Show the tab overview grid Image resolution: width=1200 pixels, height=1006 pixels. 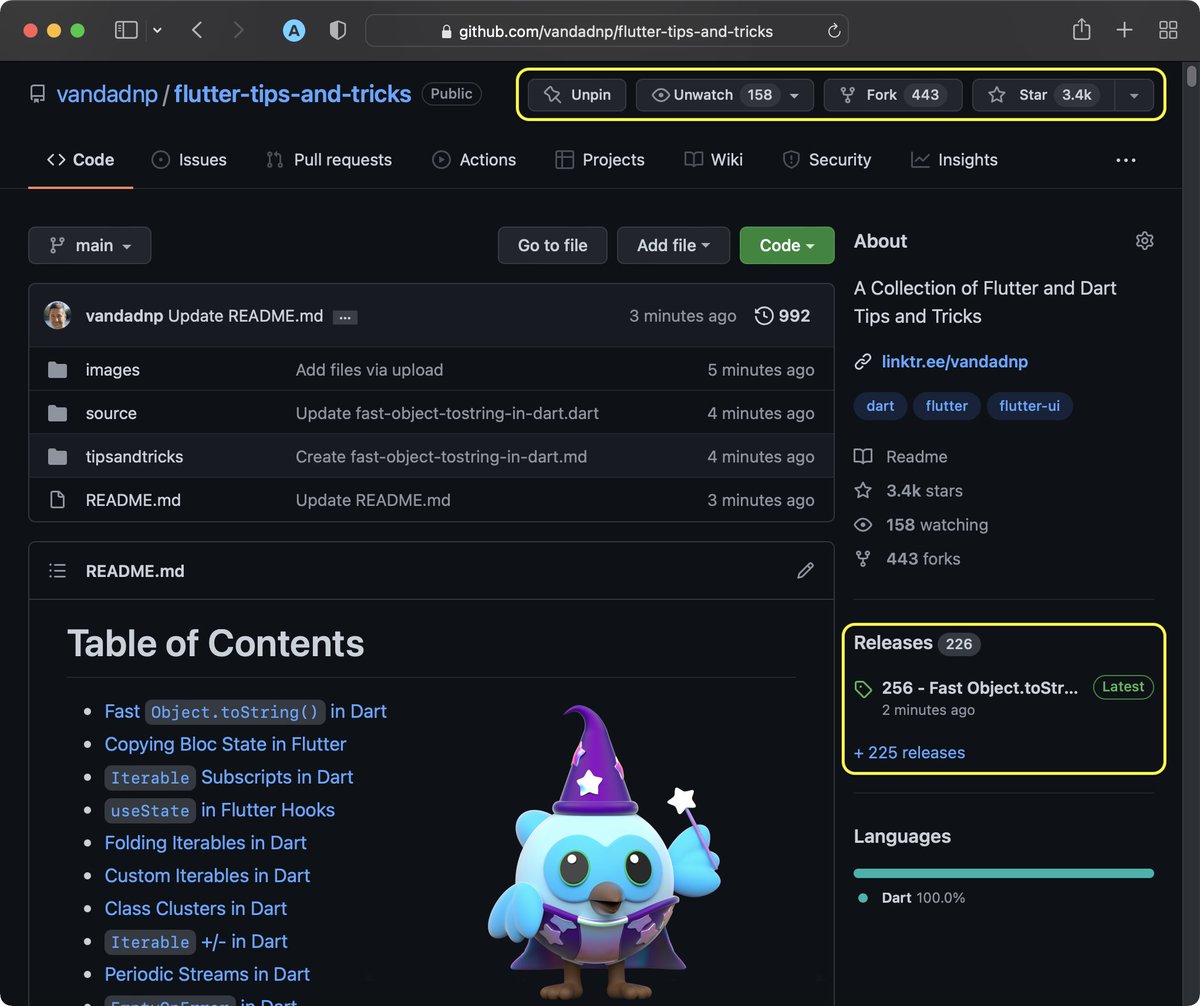1167,31
